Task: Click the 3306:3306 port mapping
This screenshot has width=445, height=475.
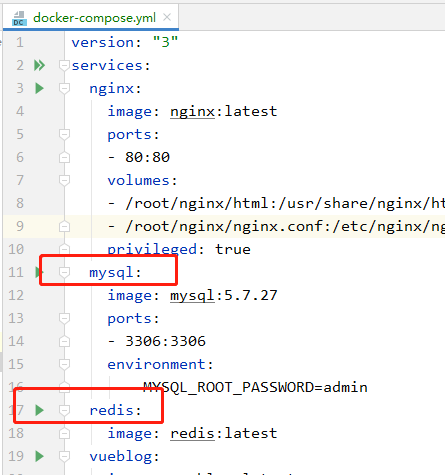Action: pyautogui.click(x=165, y=341)
